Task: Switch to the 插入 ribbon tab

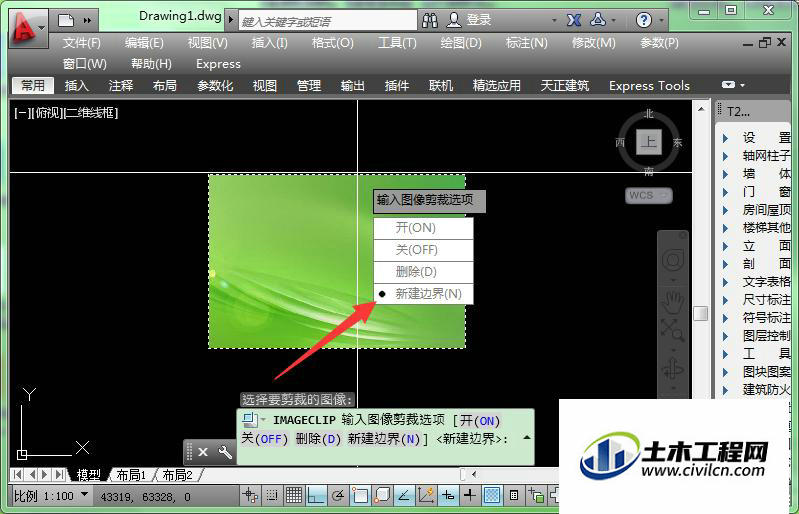Action: tap(77, 86)
